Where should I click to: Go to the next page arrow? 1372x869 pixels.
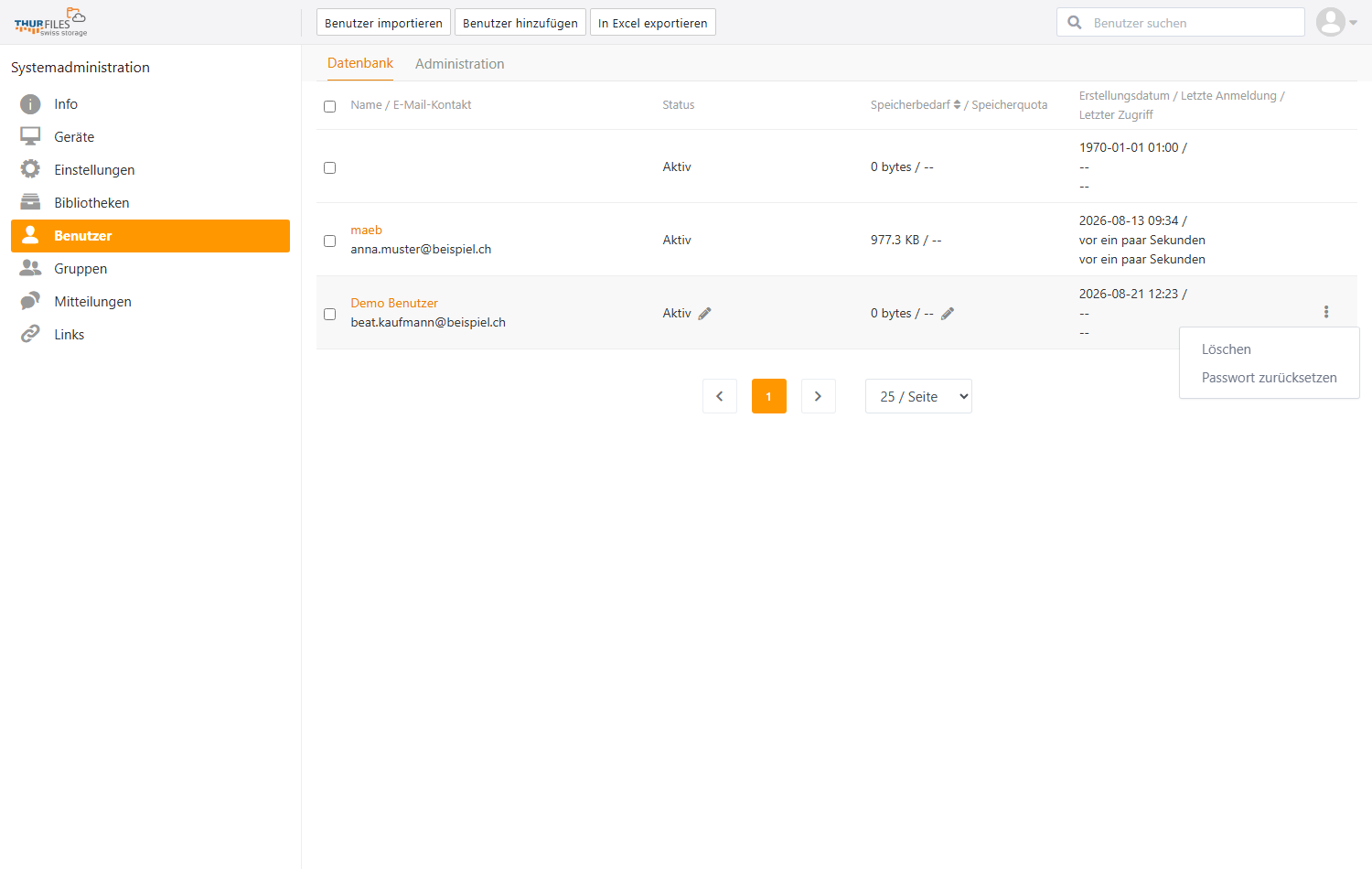click(x=819, y=396)
